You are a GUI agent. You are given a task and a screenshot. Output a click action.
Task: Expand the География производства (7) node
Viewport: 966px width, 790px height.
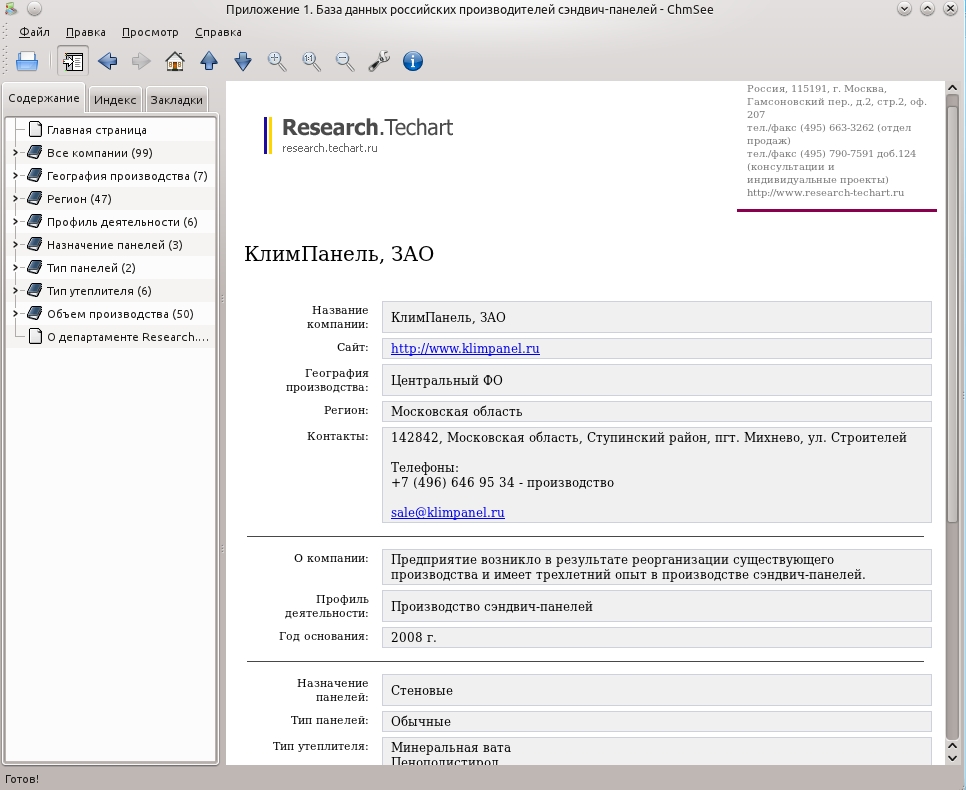pos(15,176)
